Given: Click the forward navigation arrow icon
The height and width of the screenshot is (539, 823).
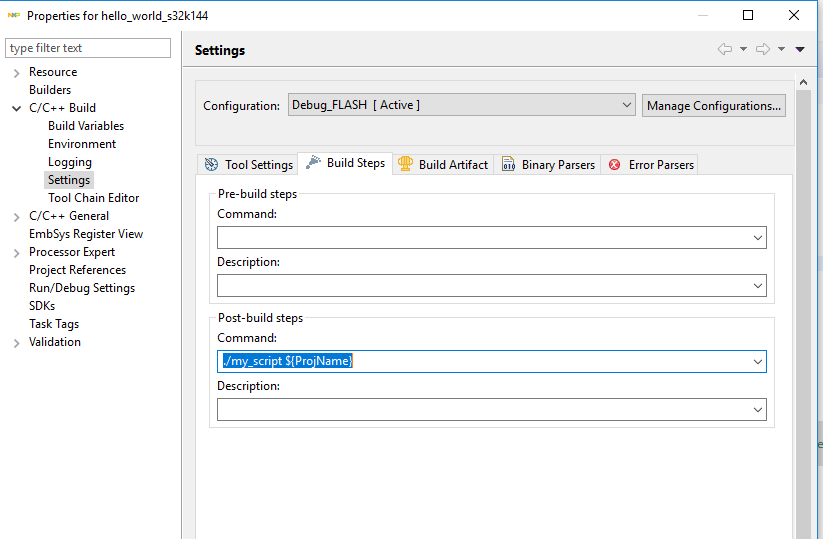Looking at the screenshot, I should [762, 49].
